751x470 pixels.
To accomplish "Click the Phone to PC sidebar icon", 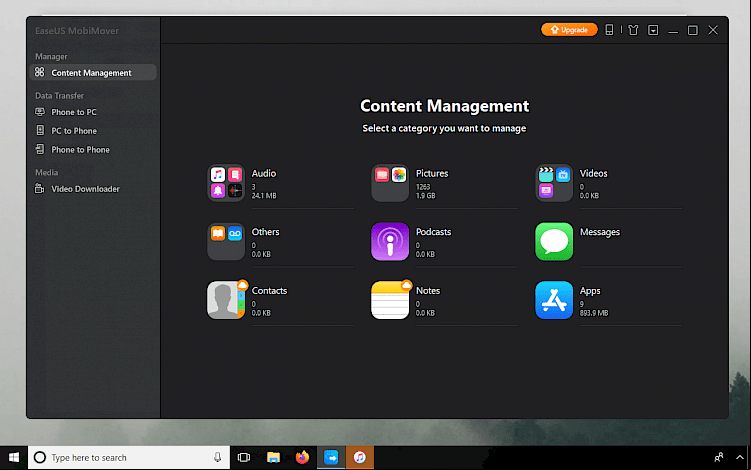I will 40,112.
